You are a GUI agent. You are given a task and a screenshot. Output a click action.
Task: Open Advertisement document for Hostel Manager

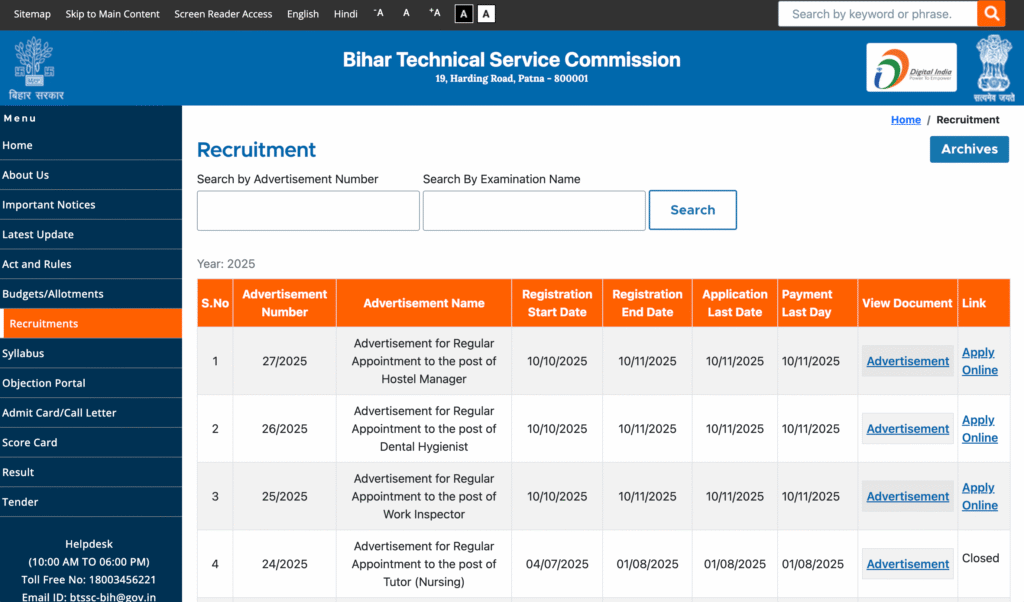pyautogui.click(x=907, y=361)
